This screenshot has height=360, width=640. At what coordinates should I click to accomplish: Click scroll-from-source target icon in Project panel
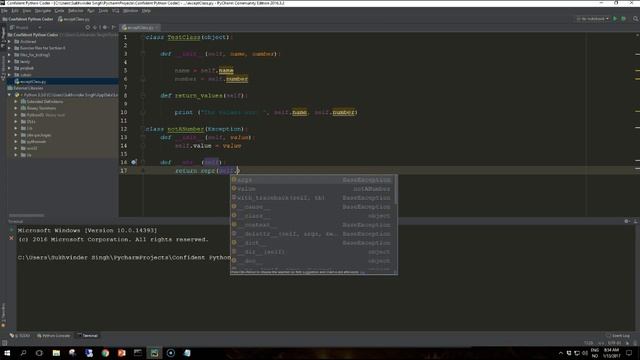pos(87,27)
